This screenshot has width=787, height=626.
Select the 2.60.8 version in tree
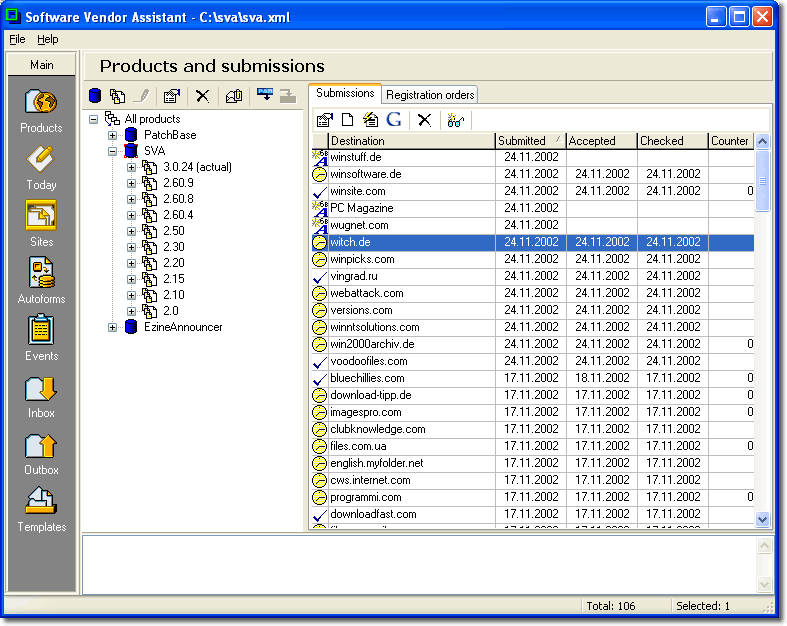178,199
